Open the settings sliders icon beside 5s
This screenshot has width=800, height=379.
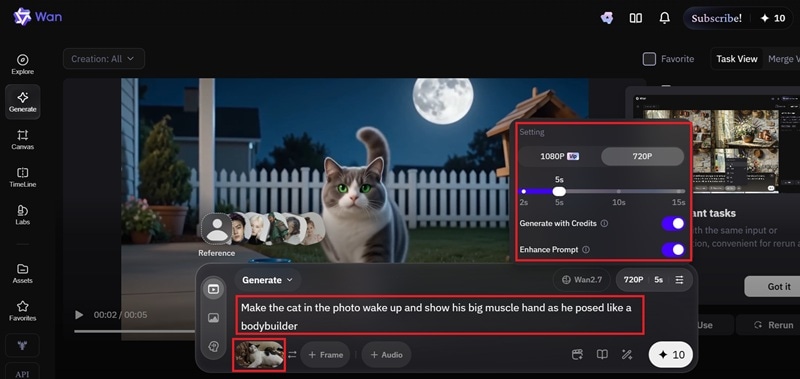(680, 280)
